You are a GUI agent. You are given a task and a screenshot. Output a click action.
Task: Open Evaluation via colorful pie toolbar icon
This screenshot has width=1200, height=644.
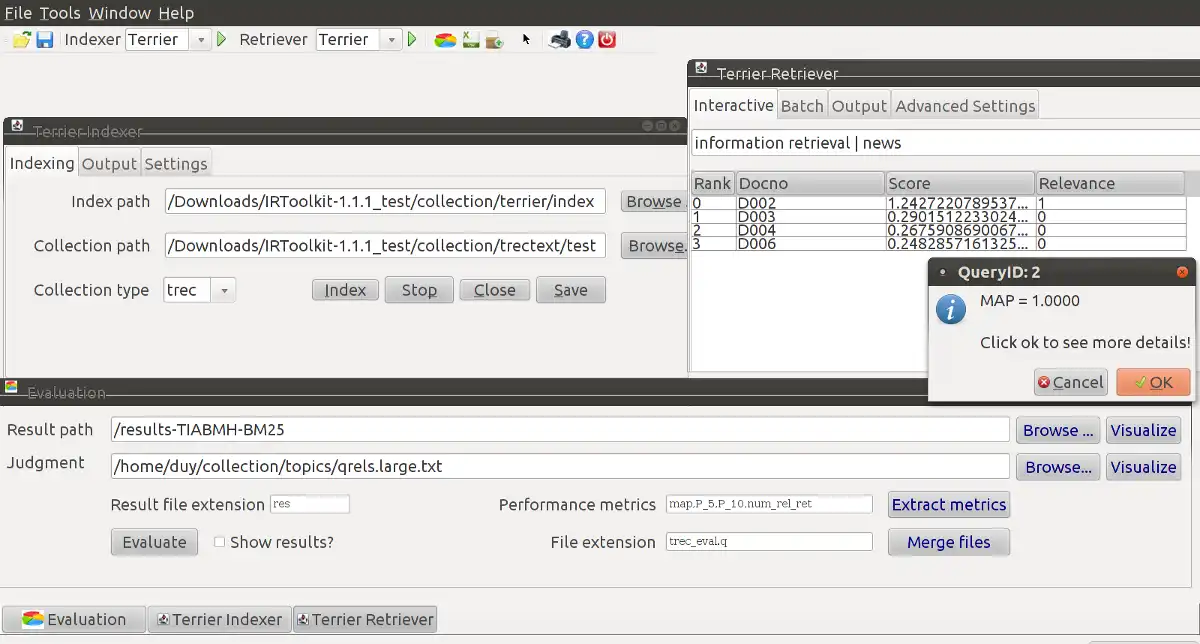click(446, 40)
